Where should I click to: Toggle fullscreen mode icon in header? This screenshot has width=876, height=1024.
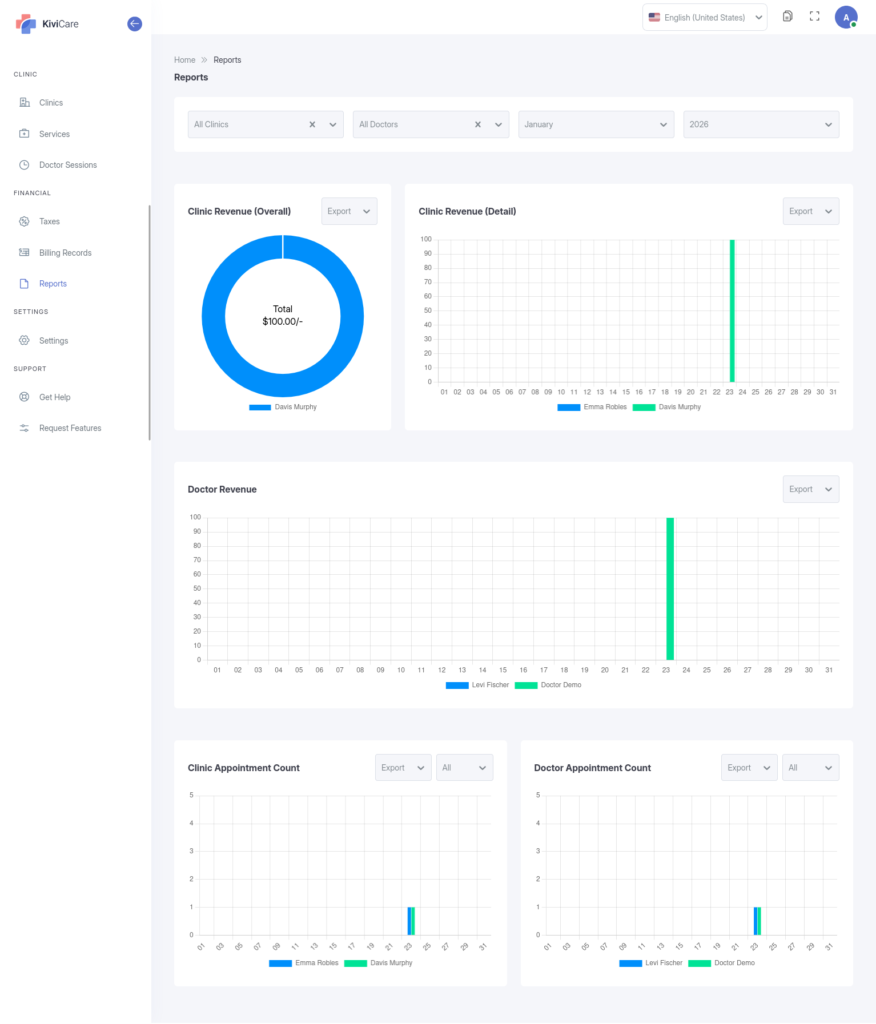pos(814,17)
